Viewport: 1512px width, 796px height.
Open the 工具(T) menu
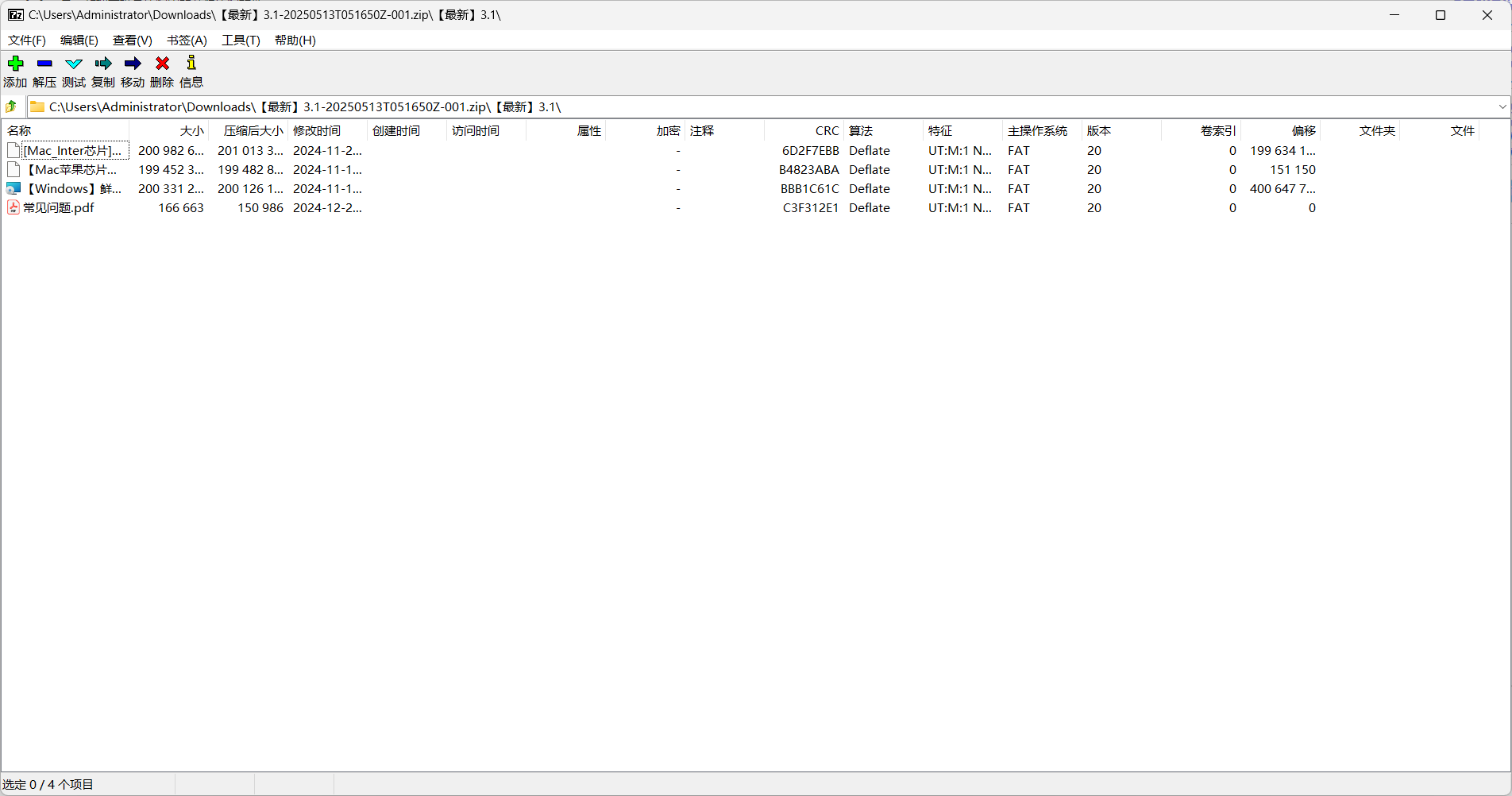point(241,41)
